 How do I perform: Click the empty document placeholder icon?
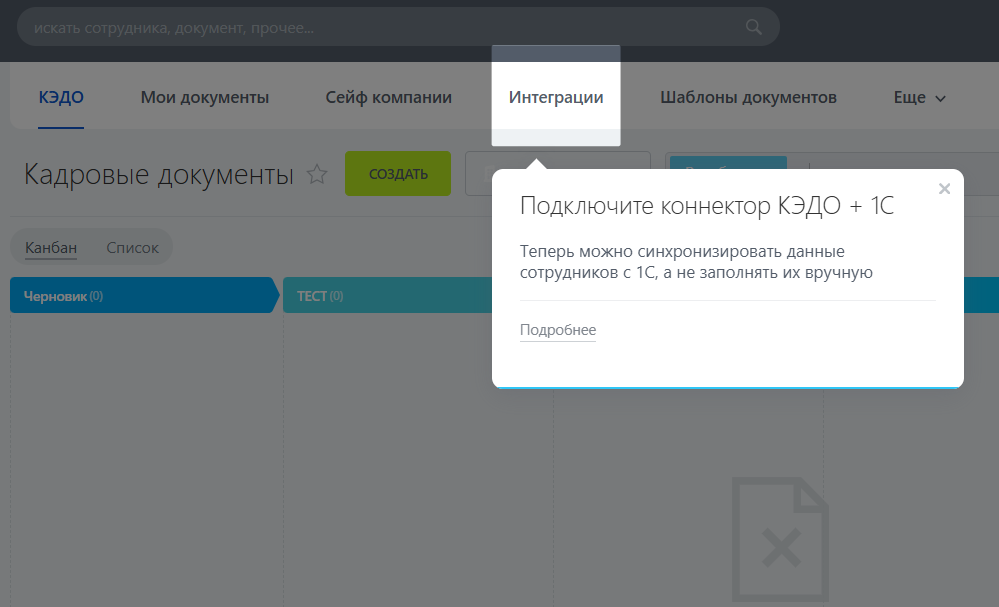(x=780, y=539)
